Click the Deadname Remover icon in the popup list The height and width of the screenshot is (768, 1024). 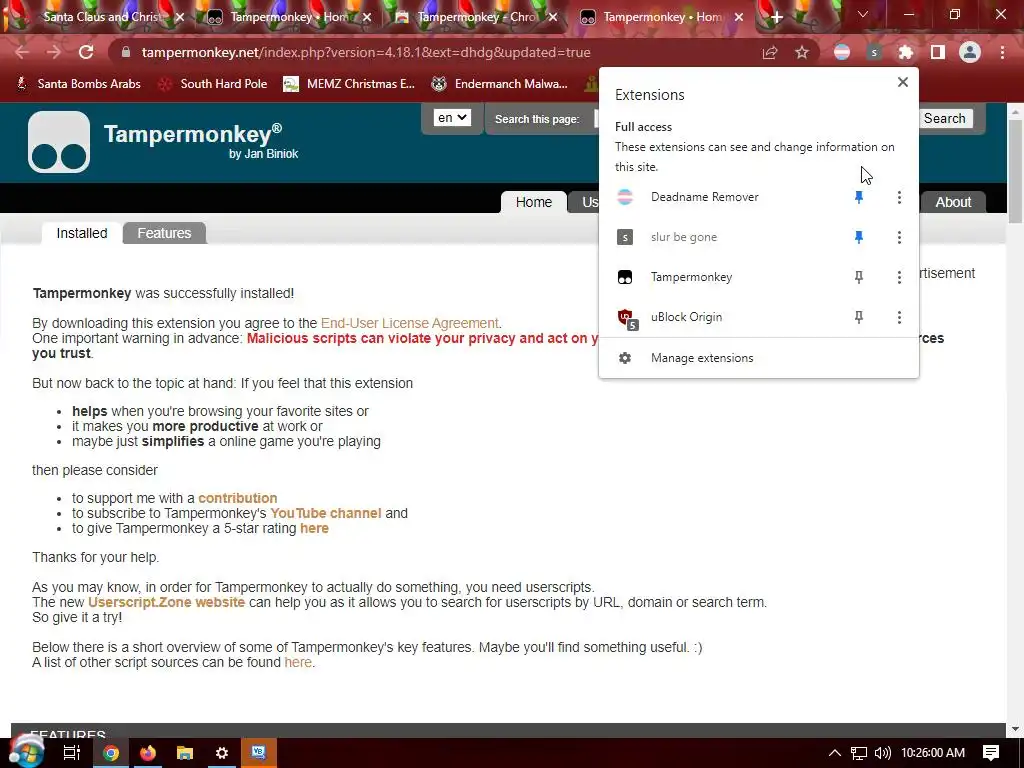625,197
